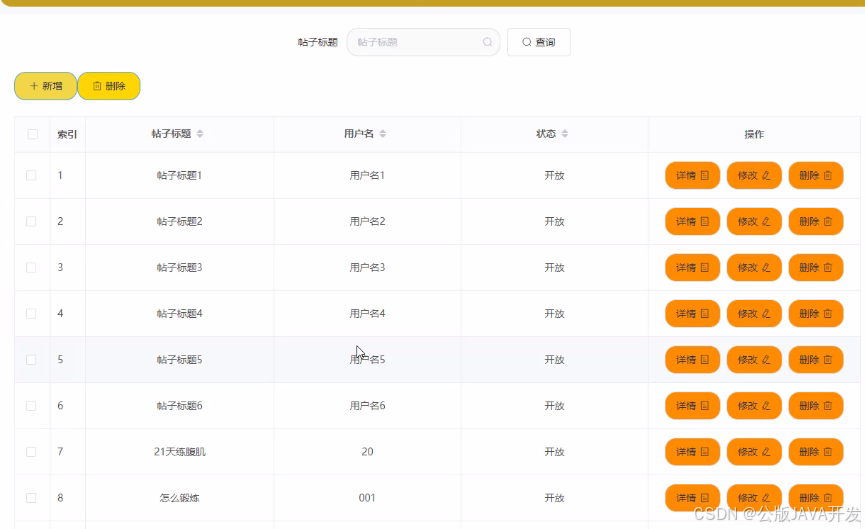Click 修改 for 21天练腹肌 post
The height and width of the screenshot is (529, 865).
point(754,452)
